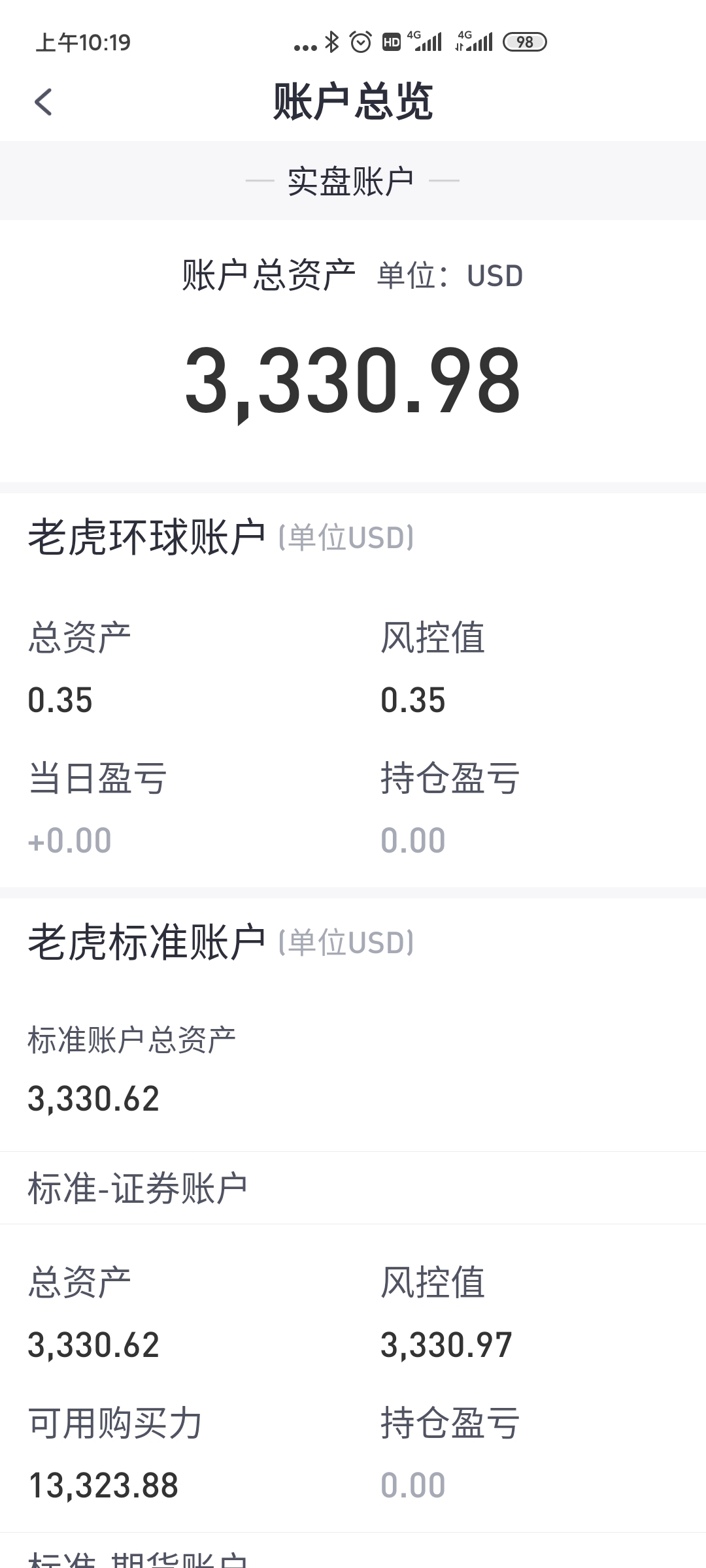Tap the 当日盈亏 value +0.00
The height and width of the screenshot is (1568, 706).
tap(70, 840)
